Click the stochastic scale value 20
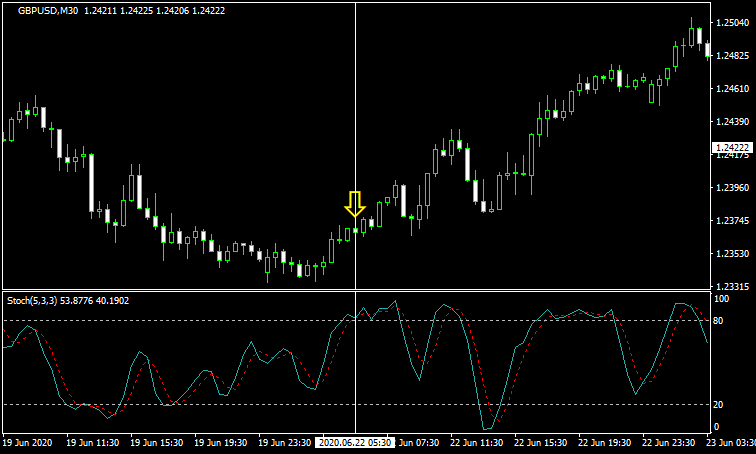Screen dimensions: 756x454 (718, 405)
